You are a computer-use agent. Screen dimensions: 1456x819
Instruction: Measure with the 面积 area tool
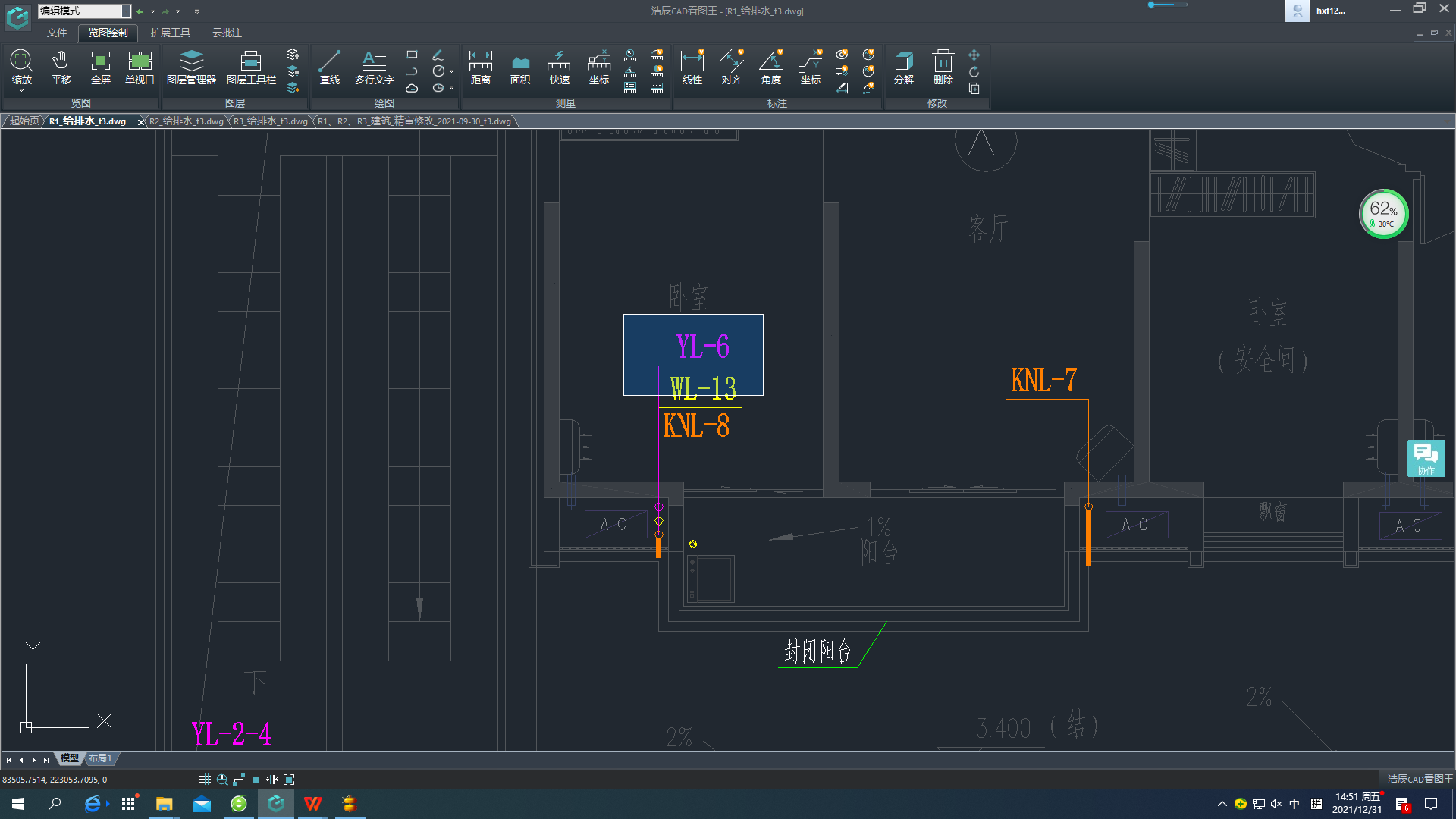coord(520,67)
